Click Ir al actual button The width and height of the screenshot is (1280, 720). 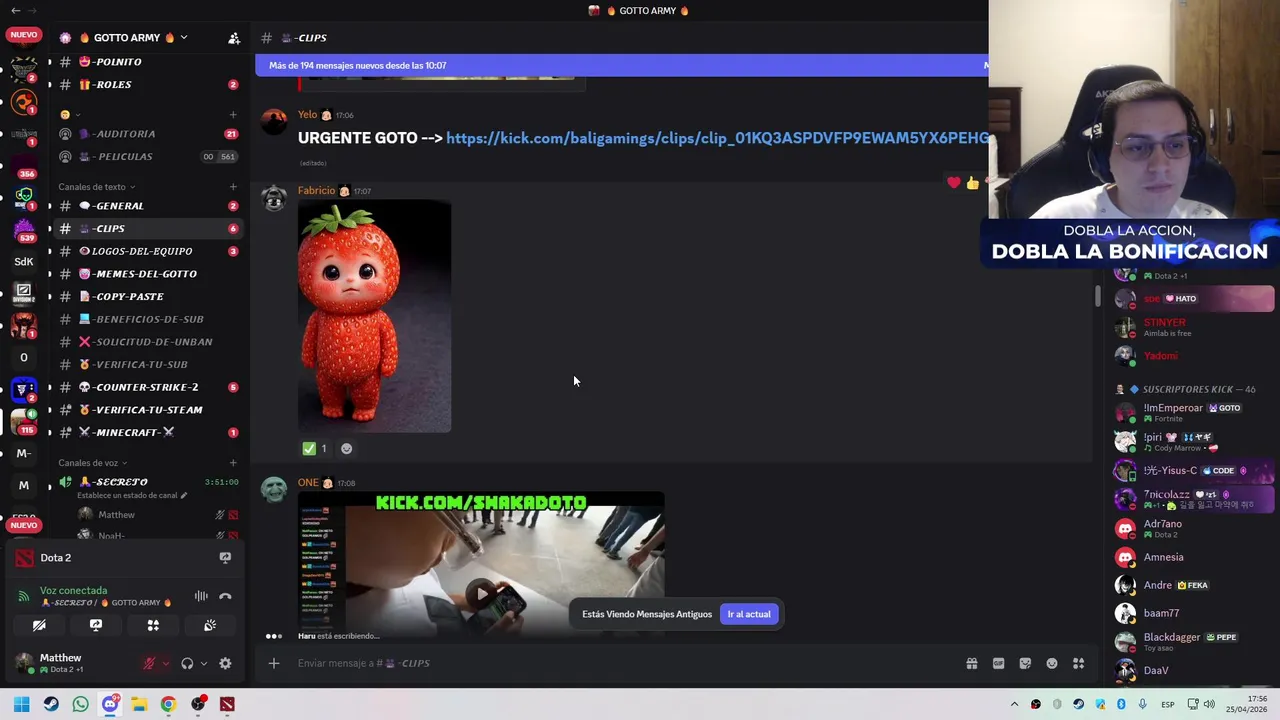pos(749,614)
